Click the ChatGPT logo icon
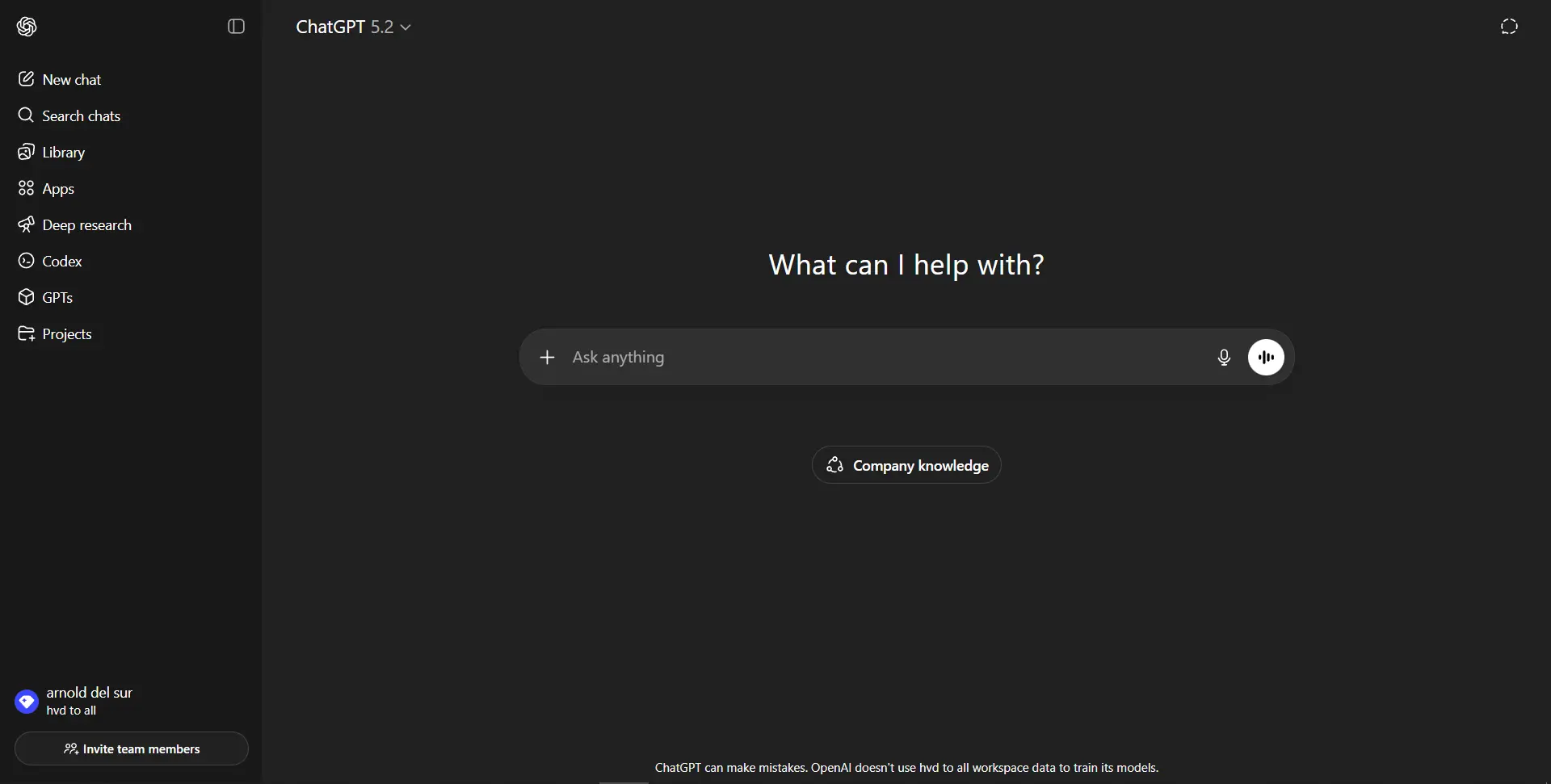1551x784 pixels. [x=27, y=27]
